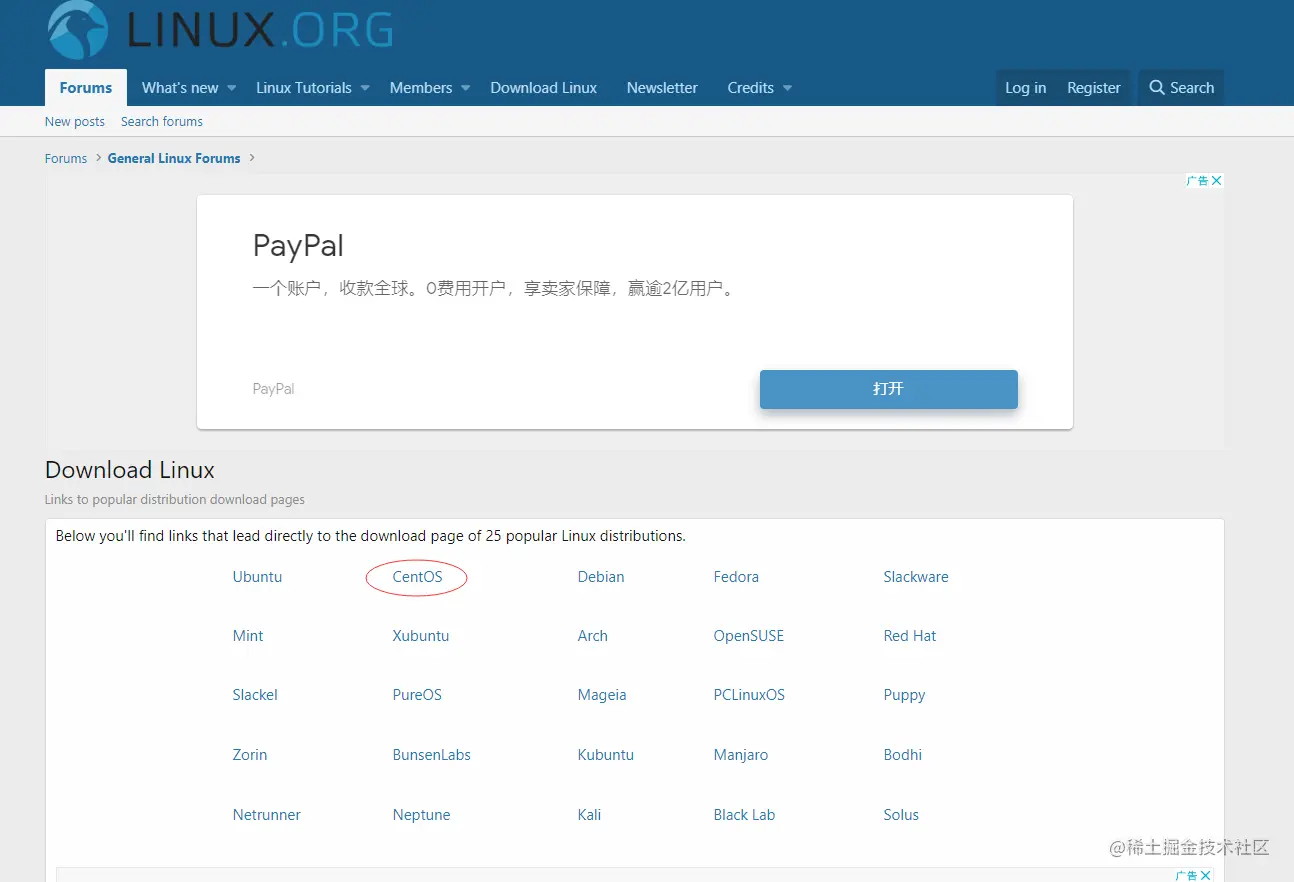The height and width of the screenshot is (882, 1294).
Task: Open the Black Lab download link
Action: (745, 815)
